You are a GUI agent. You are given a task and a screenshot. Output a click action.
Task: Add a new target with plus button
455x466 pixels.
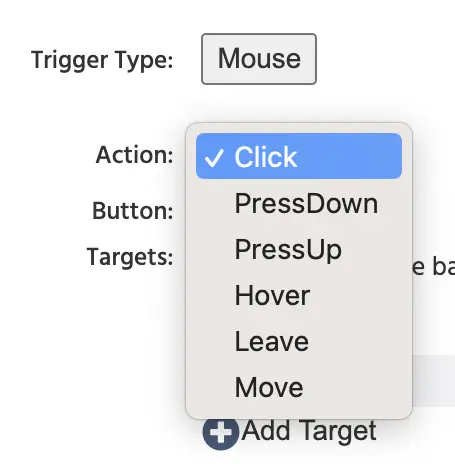[221, 433]
